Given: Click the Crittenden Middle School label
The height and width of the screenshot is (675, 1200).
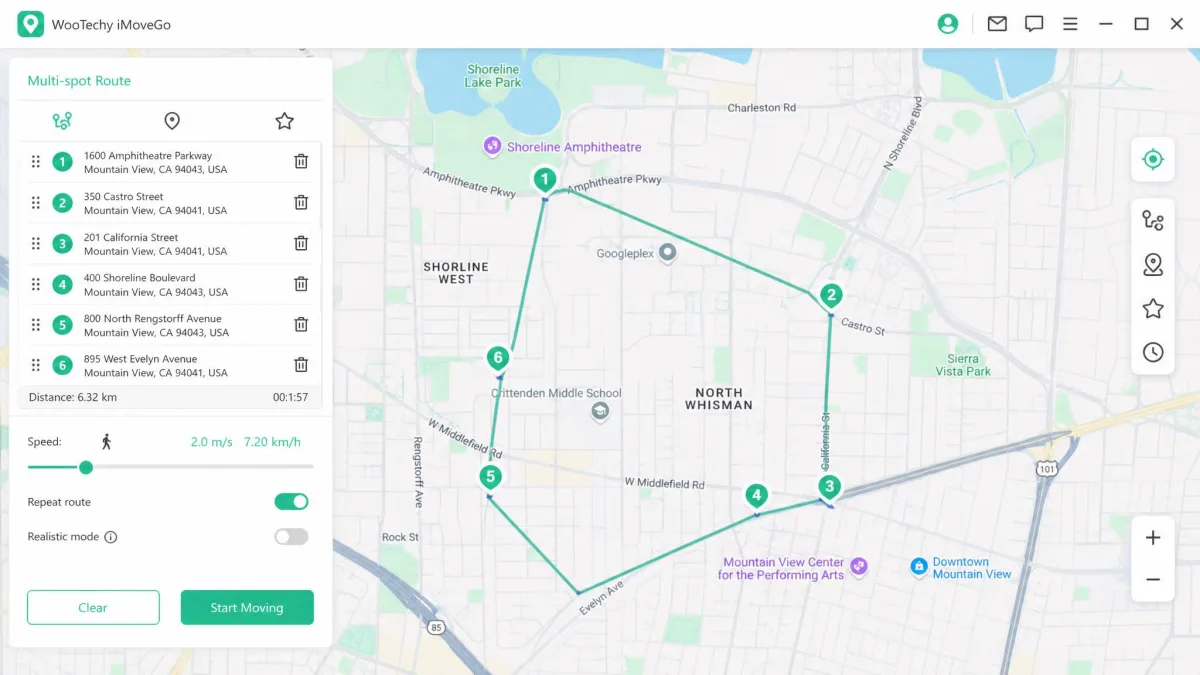Looking at the screenshot, I should point(556,393).
